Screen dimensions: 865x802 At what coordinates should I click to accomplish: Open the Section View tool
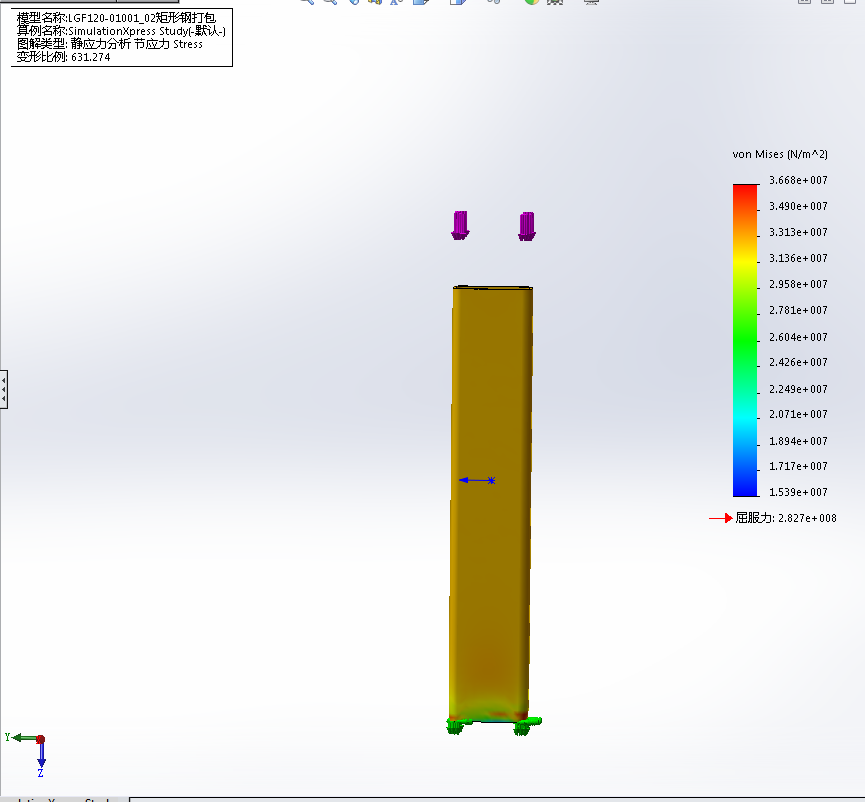(x=377, y=3)
